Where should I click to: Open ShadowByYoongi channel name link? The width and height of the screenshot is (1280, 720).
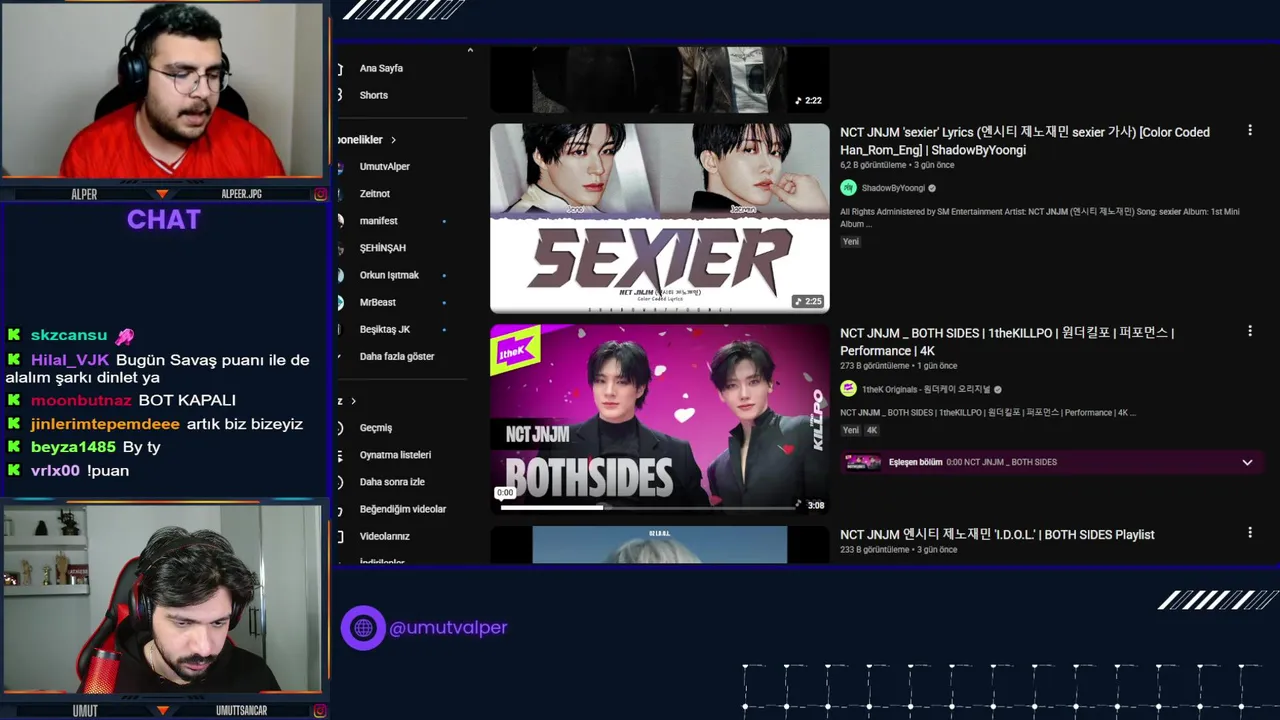893,188
